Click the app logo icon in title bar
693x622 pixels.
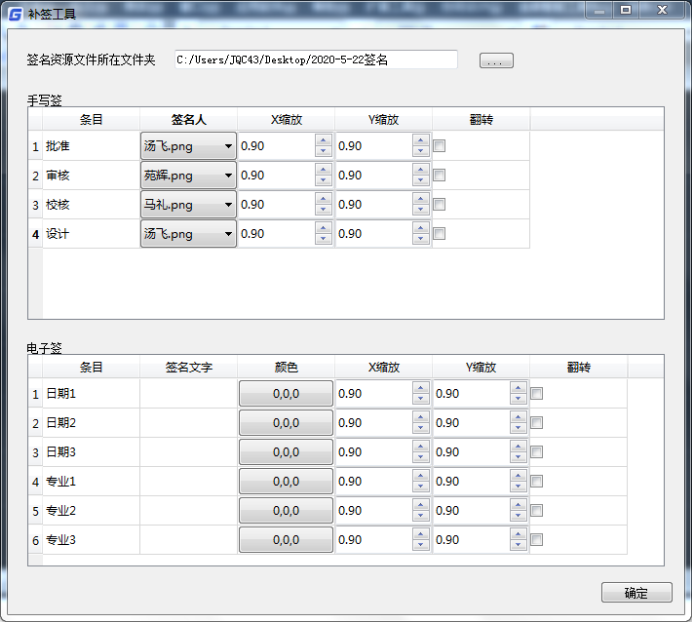[15, 13]
